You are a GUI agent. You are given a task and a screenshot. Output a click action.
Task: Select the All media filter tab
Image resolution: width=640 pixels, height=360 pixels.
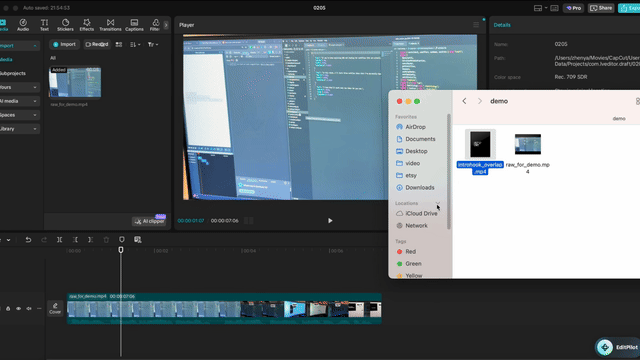53,58
